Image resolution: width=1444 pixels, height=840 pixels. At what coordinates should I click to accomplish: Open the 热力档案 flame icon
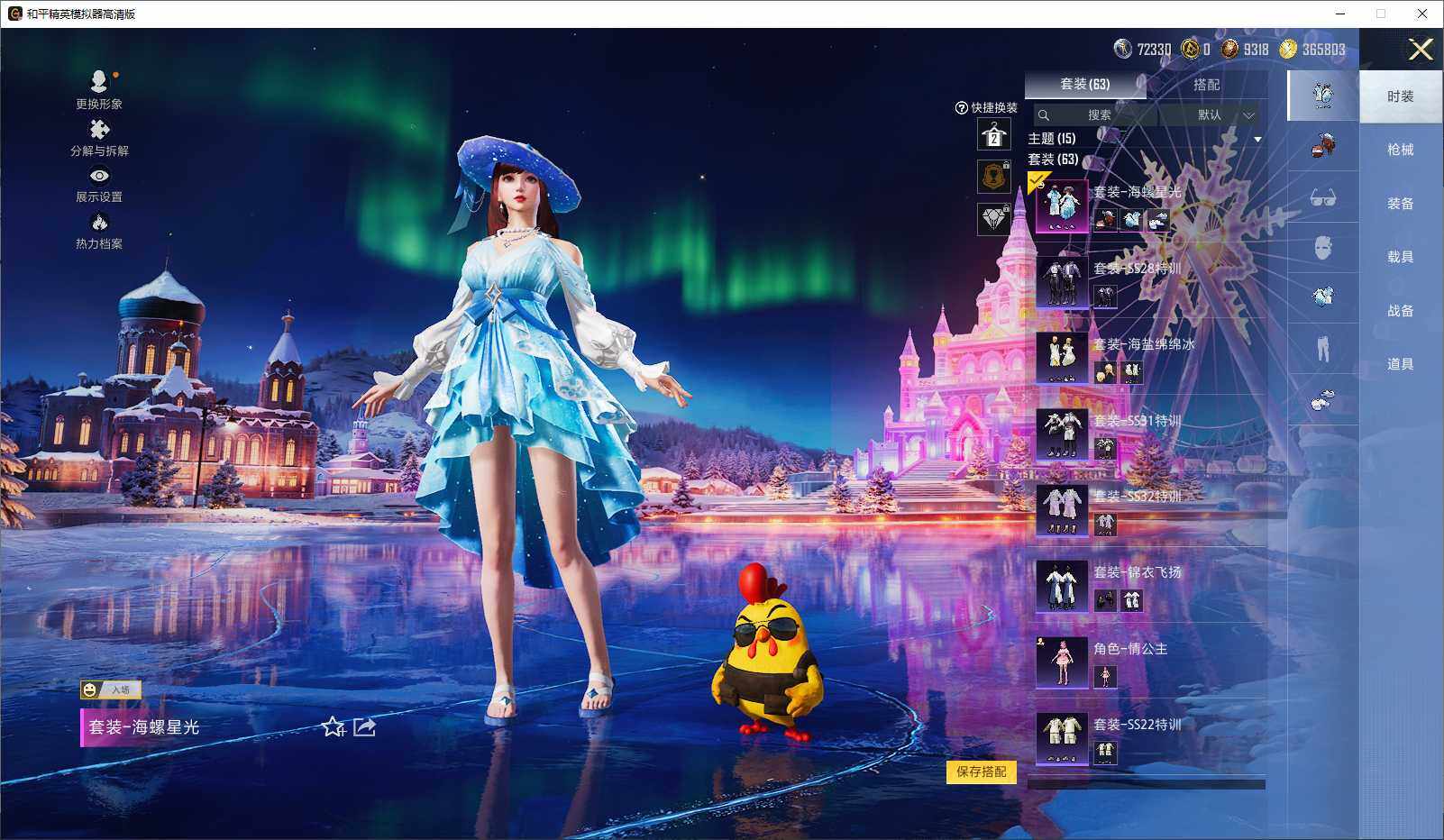pyautogui.click(x=99, y=222)
